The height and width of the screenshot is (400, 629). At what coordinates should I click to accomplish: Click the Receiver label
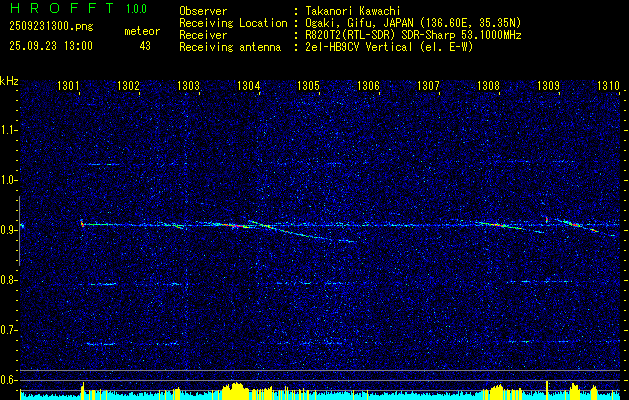pyautogui.click(x=203, y=35)
